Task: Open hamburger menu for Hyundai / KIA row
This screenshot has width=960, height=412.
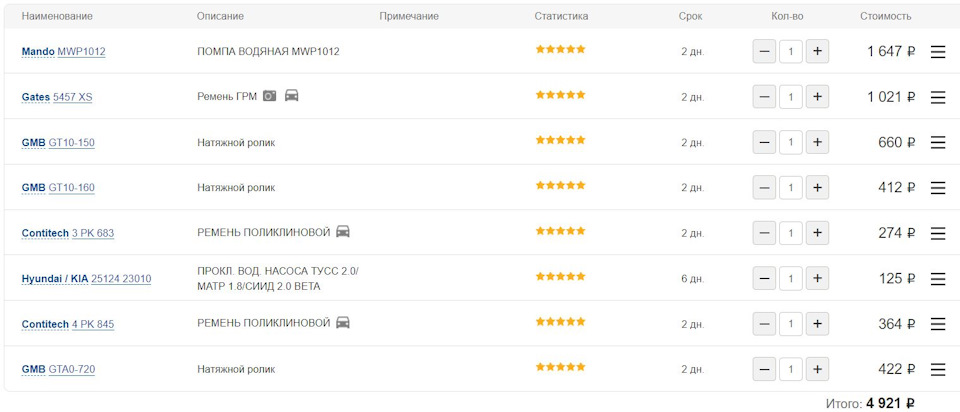Action: [x=938, y=279]
